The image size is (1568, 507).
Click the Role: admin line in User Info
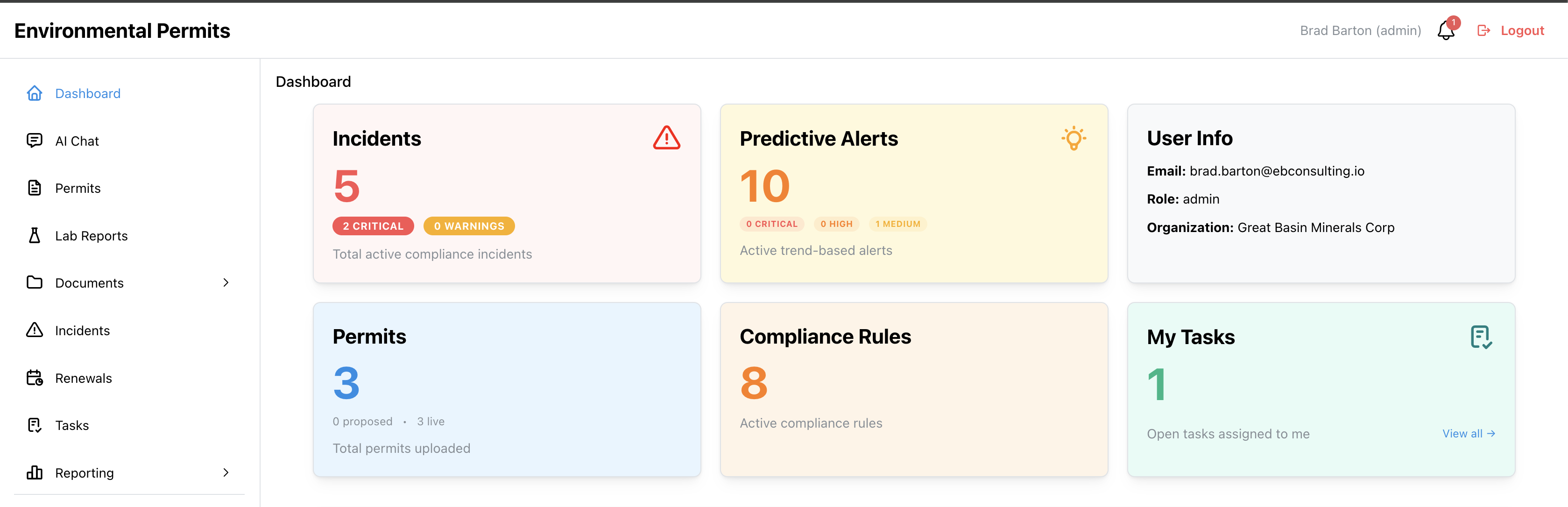click(1183, 199)
